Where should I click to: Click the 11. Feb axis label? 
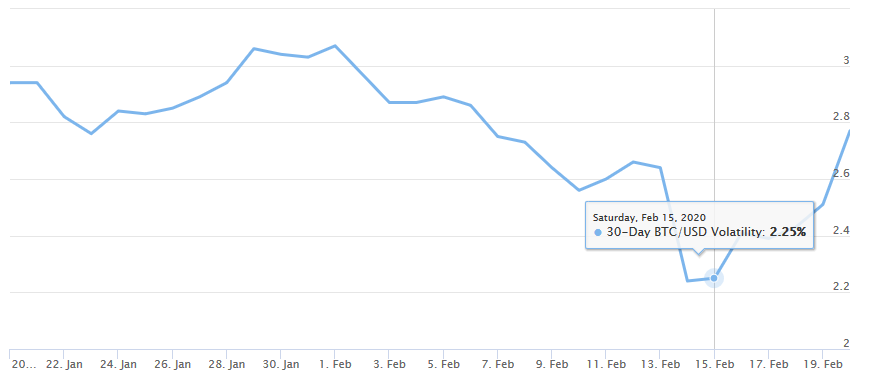[605, 364]
